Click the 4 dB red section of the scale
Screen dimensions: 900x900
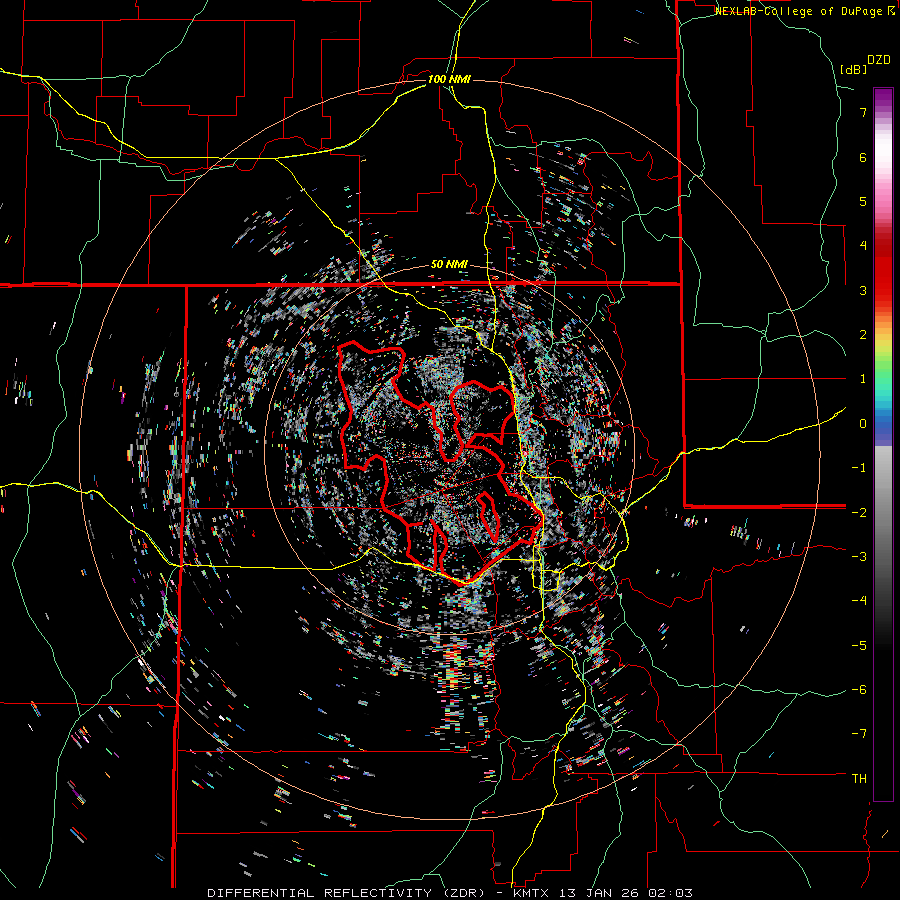click(x=883, y=246)
